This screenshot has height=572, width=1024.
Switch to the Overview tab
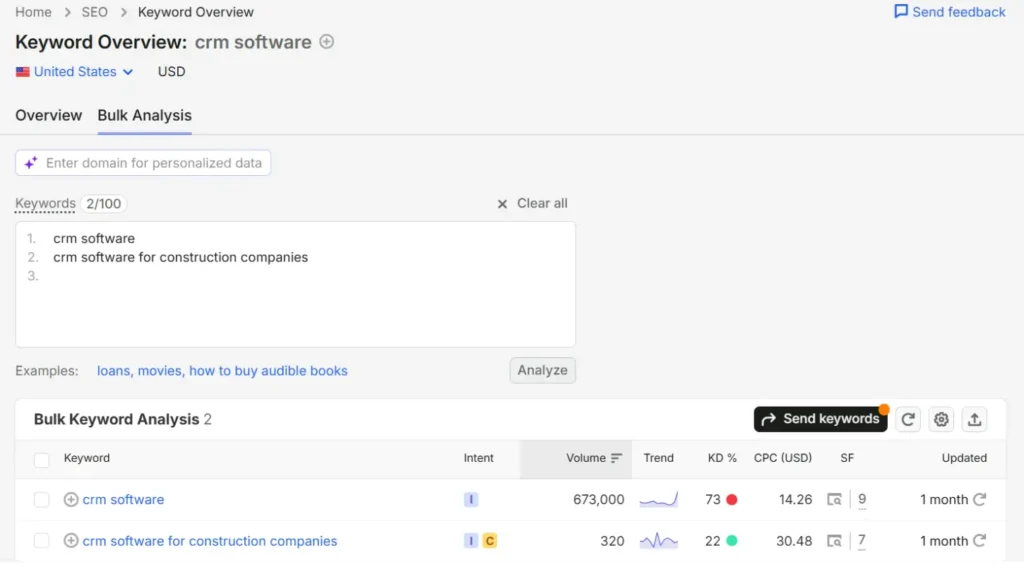tap(48, 116)
